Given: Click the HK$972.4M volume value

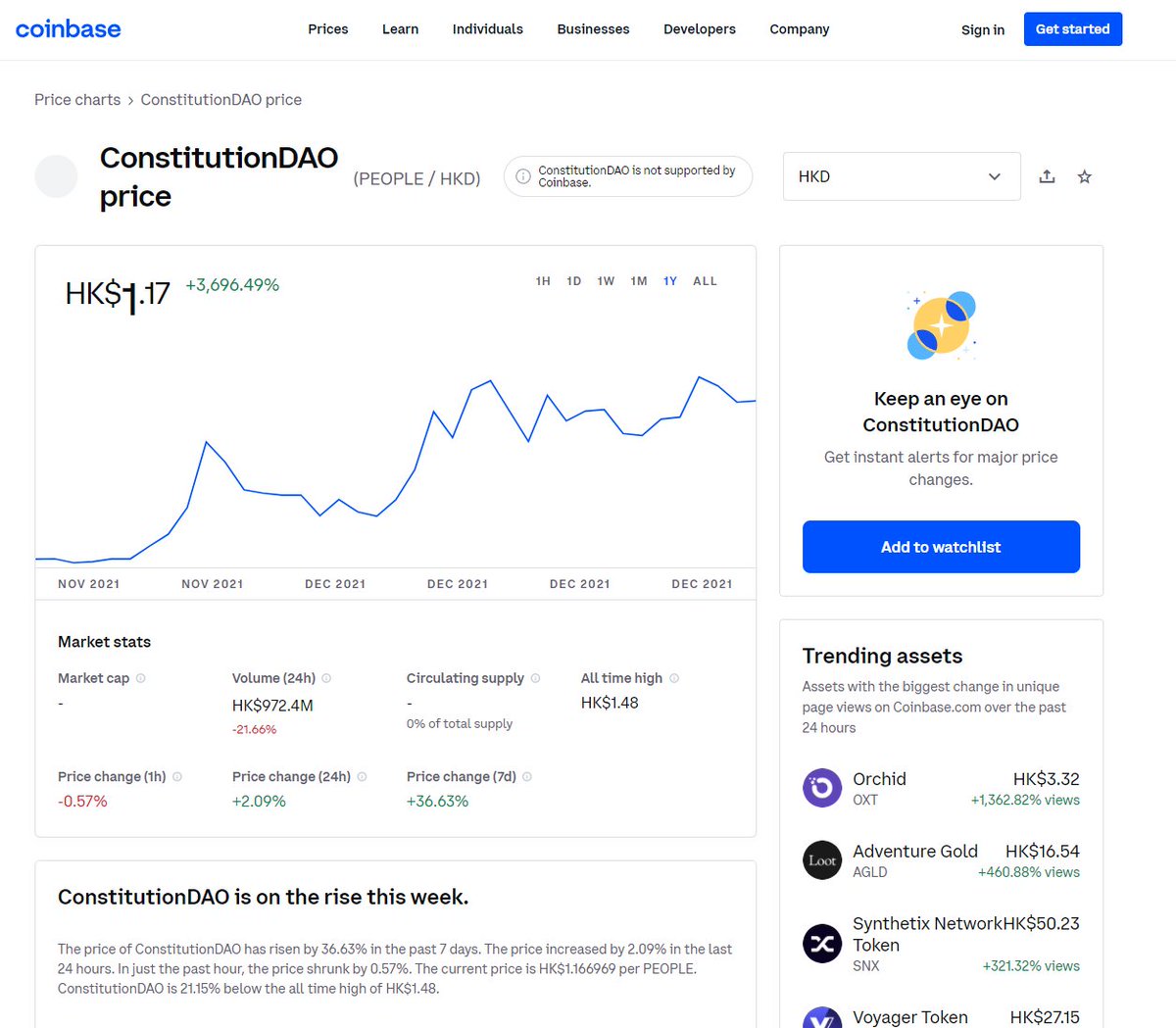Looking at the screenshot, I should point(272,706).
